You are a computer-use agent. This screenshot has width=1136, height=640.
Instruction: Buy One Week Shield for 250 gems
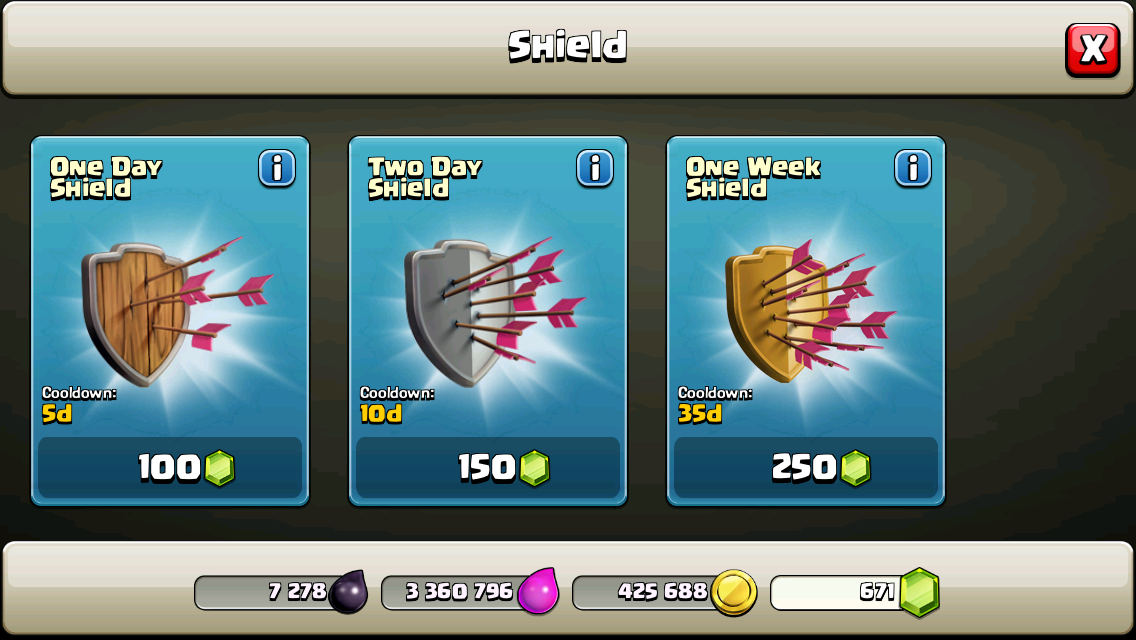coord(806,467)
